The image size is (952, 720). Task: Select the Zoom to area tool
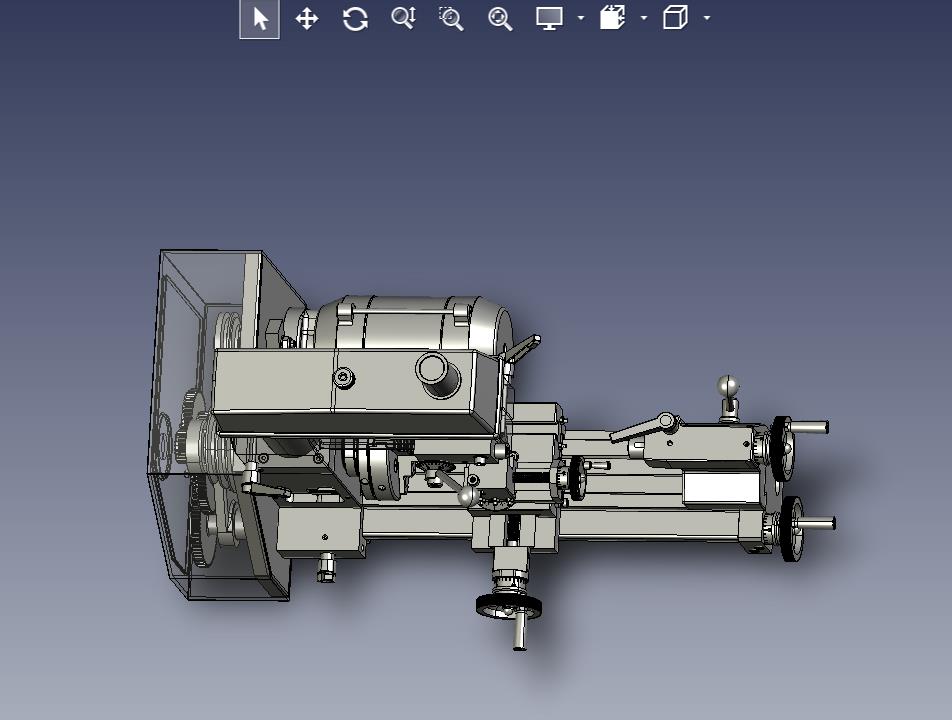point(451,19)
